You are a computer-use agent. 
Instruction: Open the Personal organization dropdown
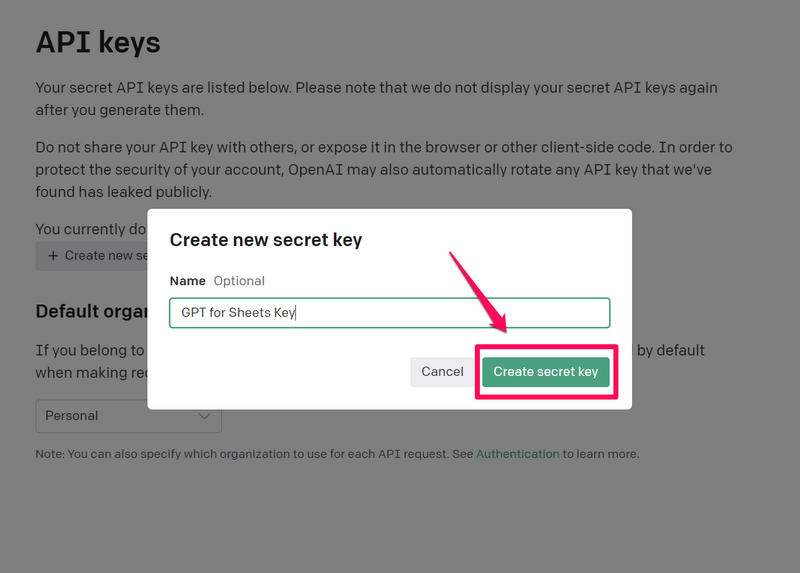click(x=128, y=416)
